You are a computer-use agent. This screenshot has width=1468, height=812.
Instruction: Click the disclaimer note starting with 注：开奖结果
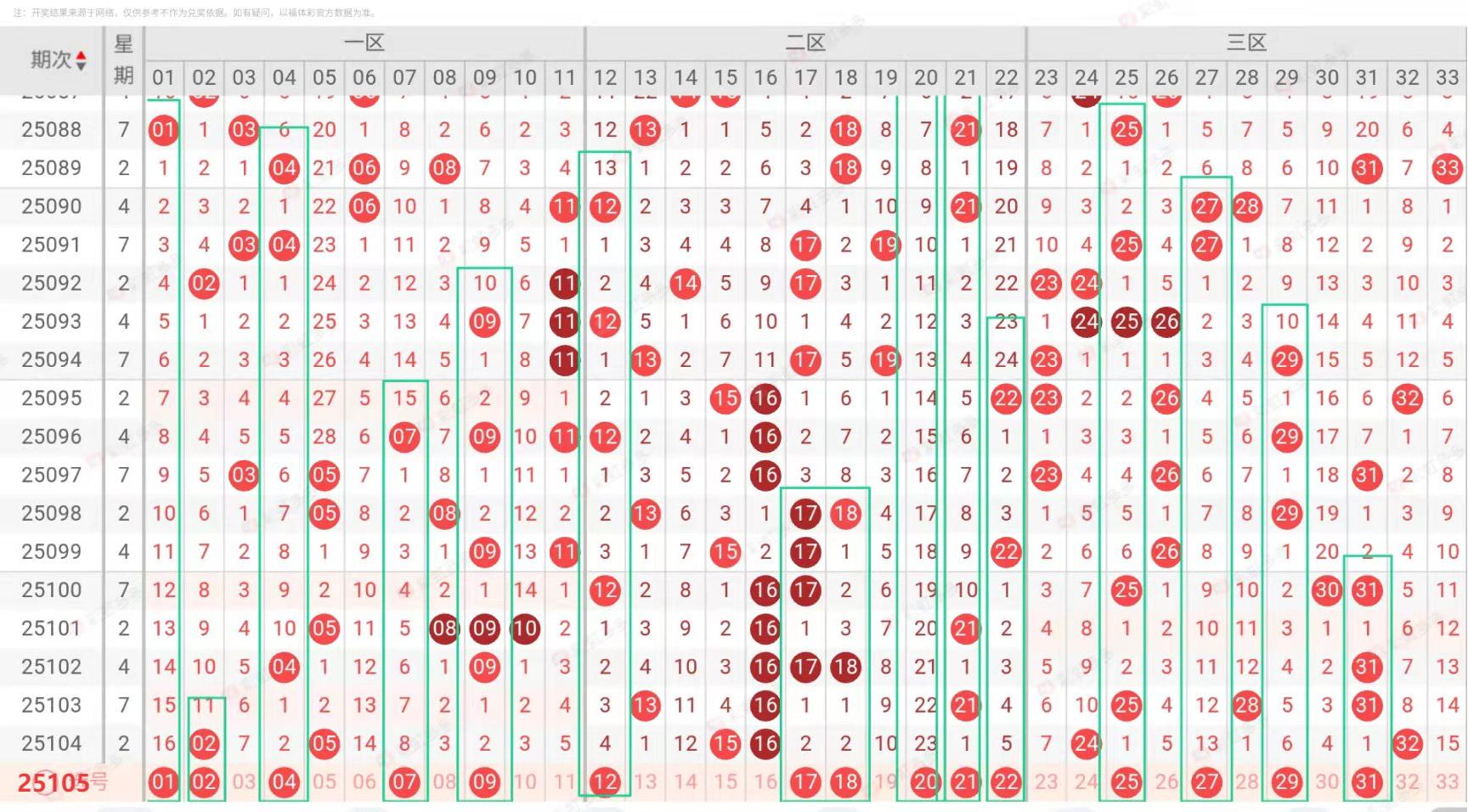(195, 13)
